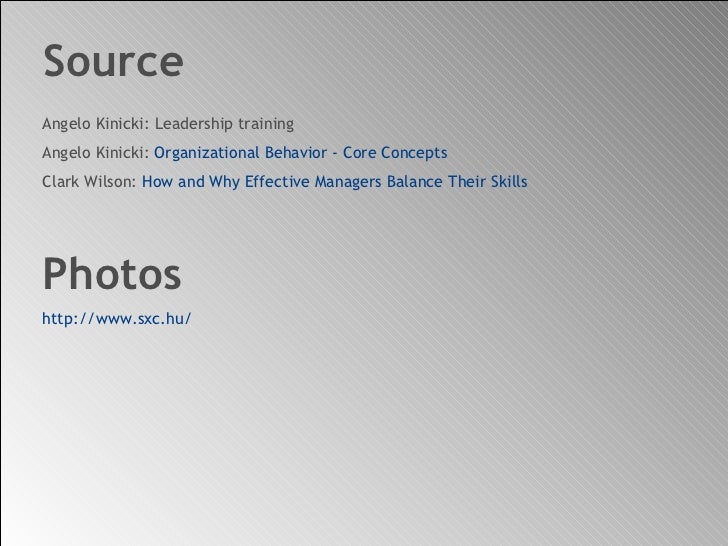Image resolution: width=728 pixels, height=546 pixels.
Task: Click 'Balance Their Skills' at the link end
Action: pos(457,183)
